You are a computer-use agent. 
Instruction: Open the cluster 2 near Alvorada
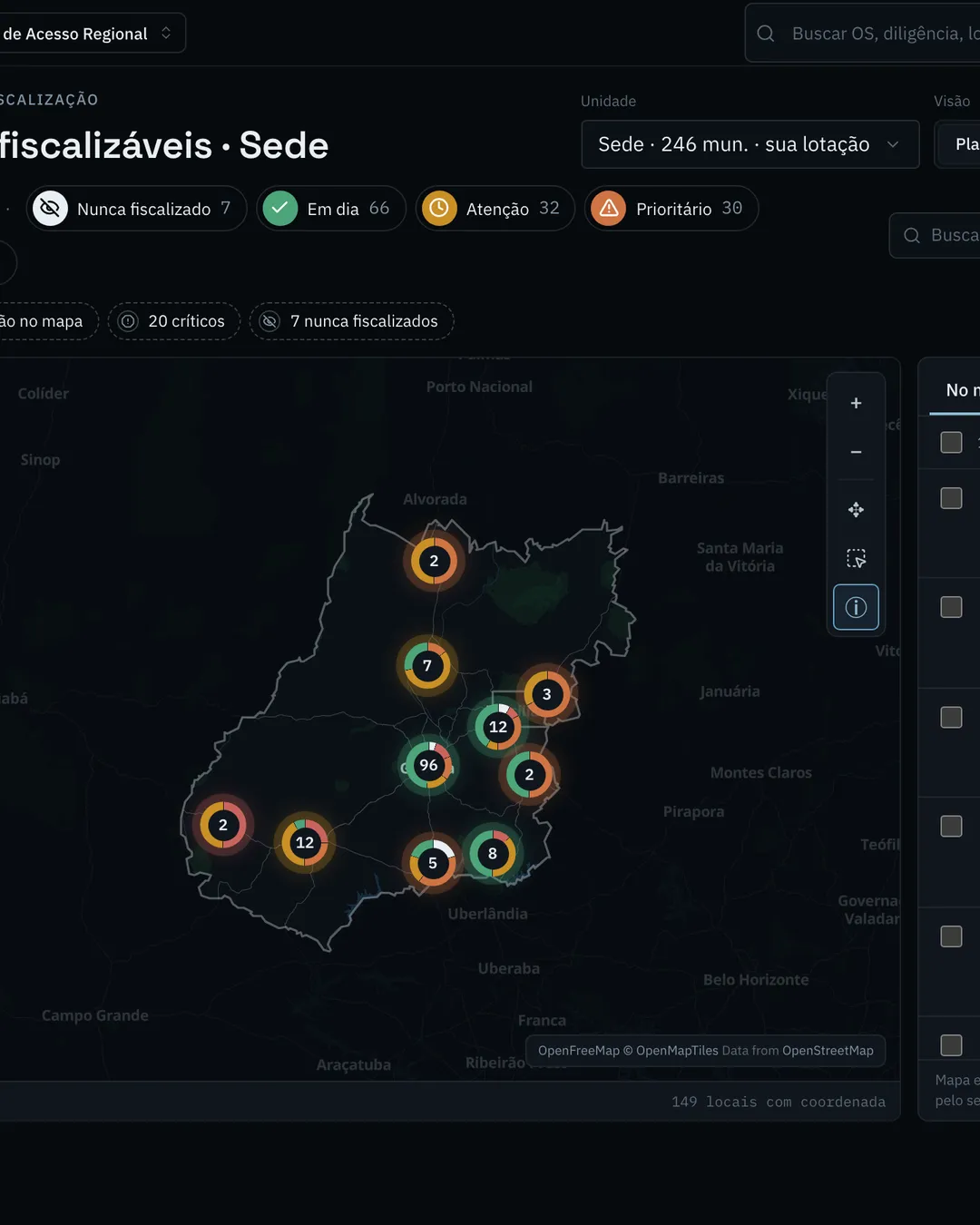(434, 561)
